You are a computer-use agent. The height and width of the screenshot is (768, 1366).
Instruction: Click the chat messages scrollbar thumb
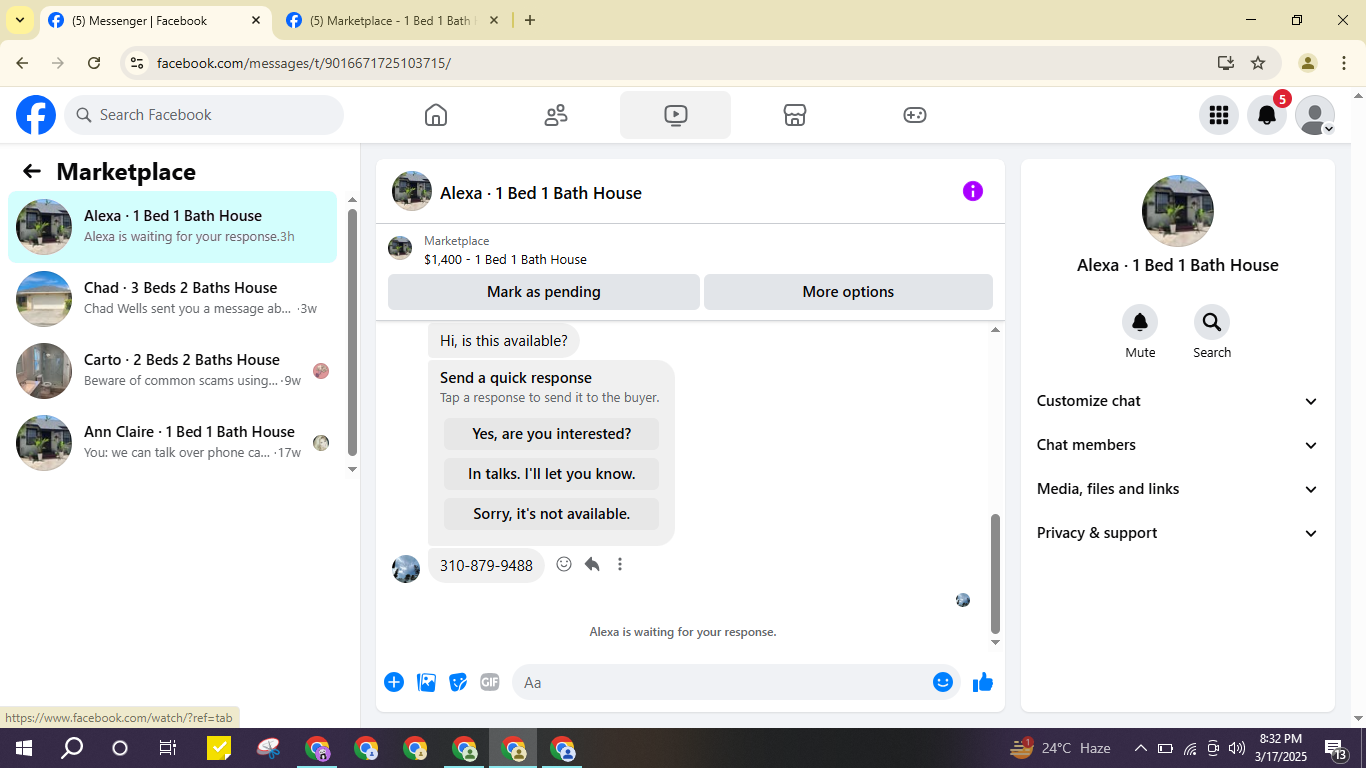995,574
